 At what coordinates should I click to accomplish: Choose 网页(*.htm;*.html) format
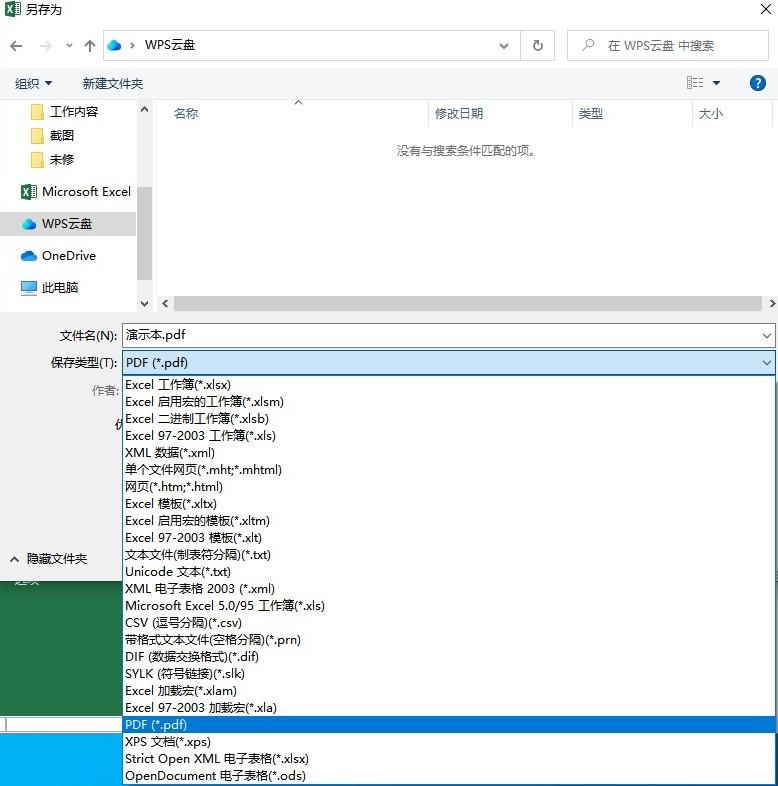pos(449,487)
